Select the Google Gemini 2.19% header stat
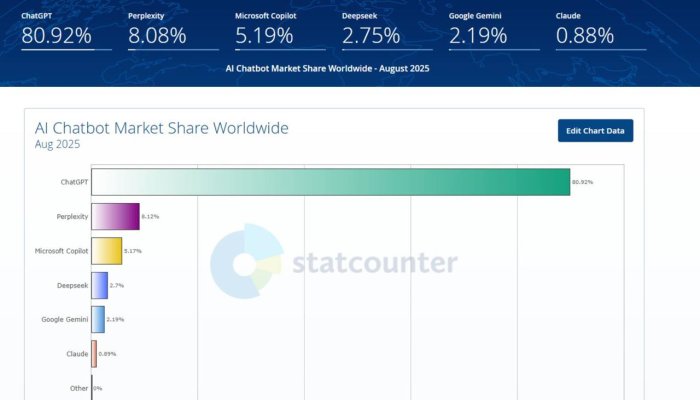The image size is (700, 400). pos(494,30)
